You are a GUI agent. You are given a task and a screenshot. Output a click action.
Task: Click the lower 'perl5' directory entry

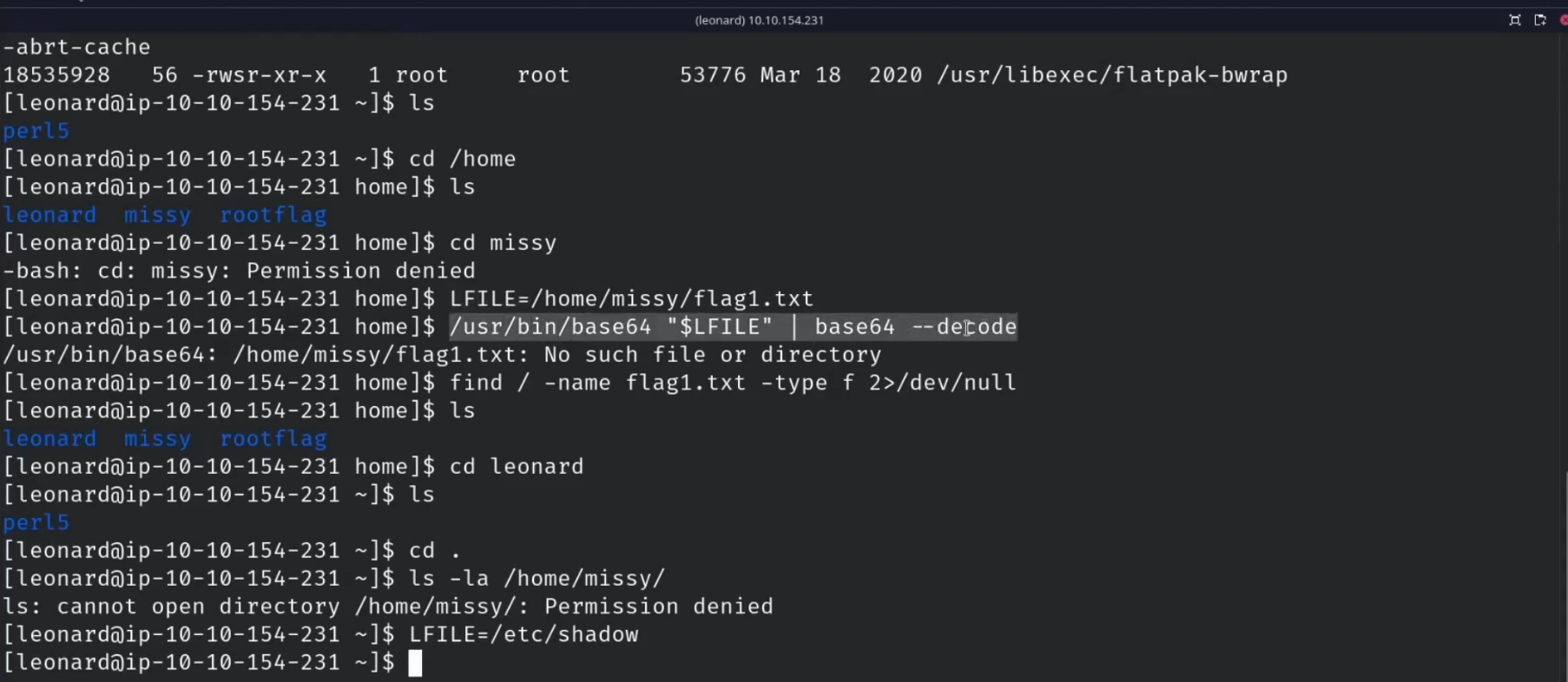click(x=36, y=522)
